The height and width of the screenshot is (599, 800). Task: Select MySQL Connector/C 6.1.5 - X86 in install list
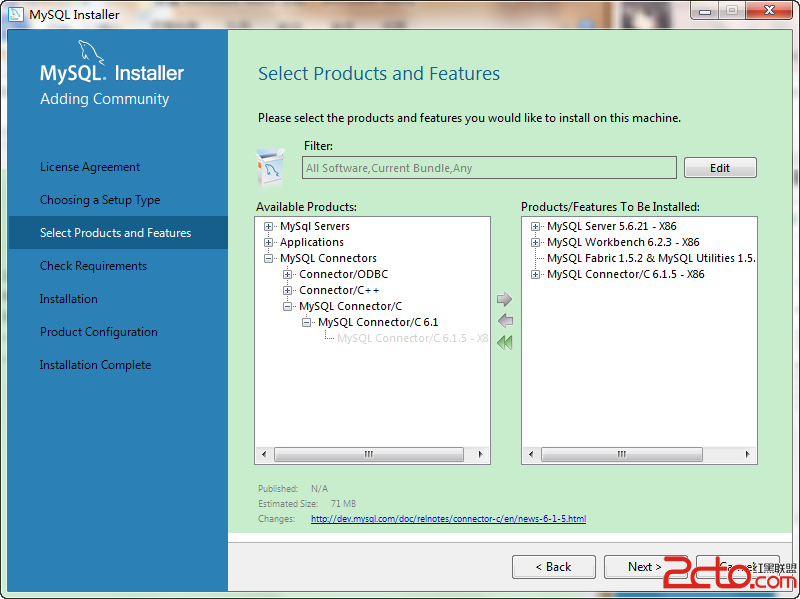626,274
